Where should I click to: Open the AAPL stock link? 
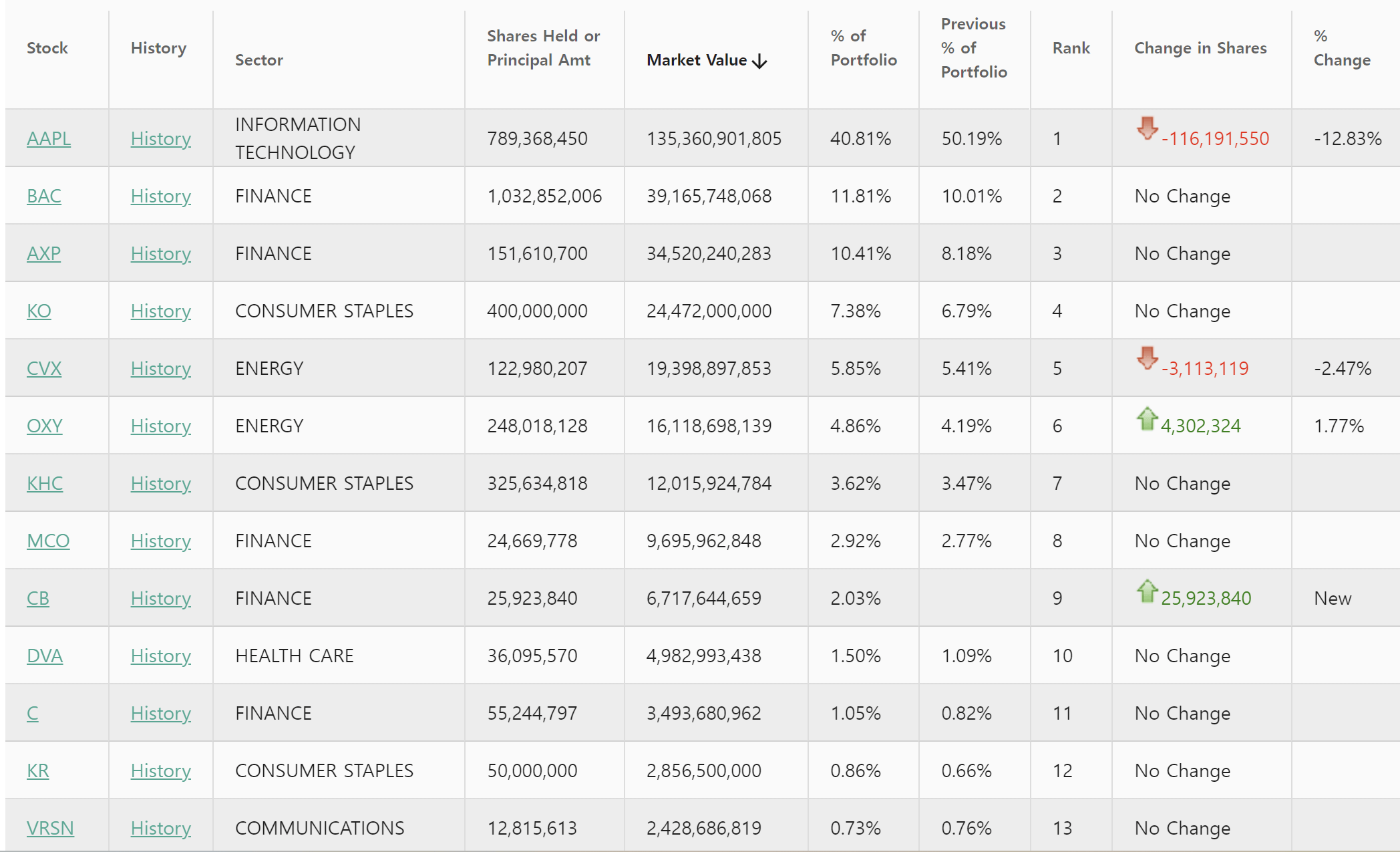point(49,138)
